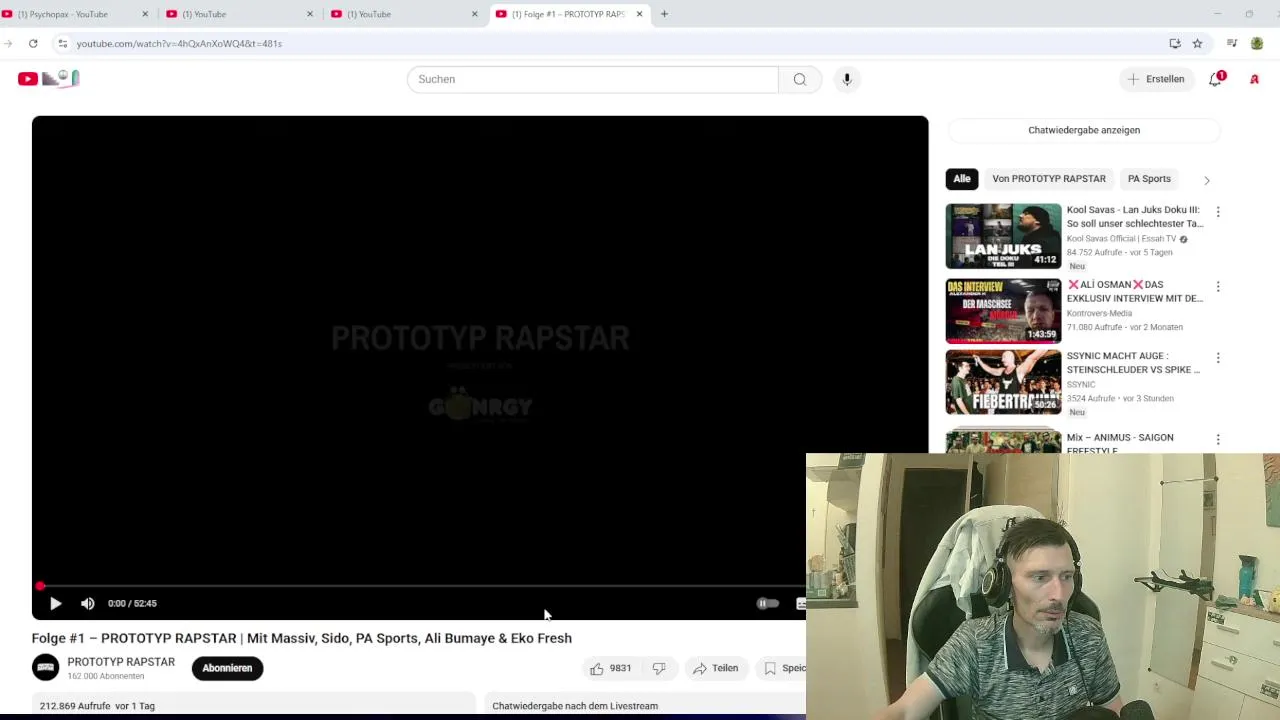Play the video with the play button
Screen dimensions: 1280x720
point(55,603)
